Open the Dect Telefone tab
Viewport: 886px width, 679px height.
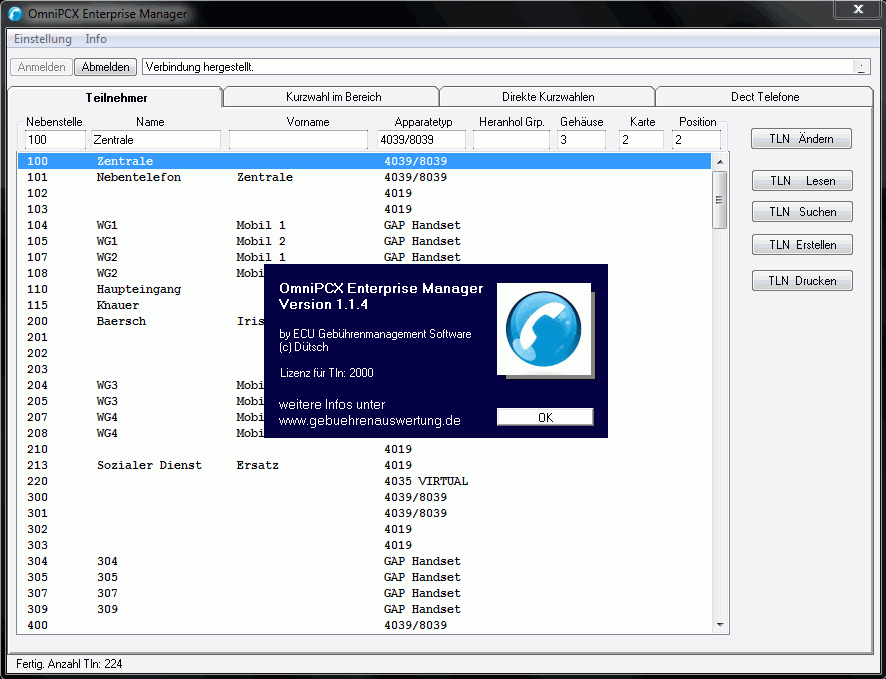coord(765,97)
